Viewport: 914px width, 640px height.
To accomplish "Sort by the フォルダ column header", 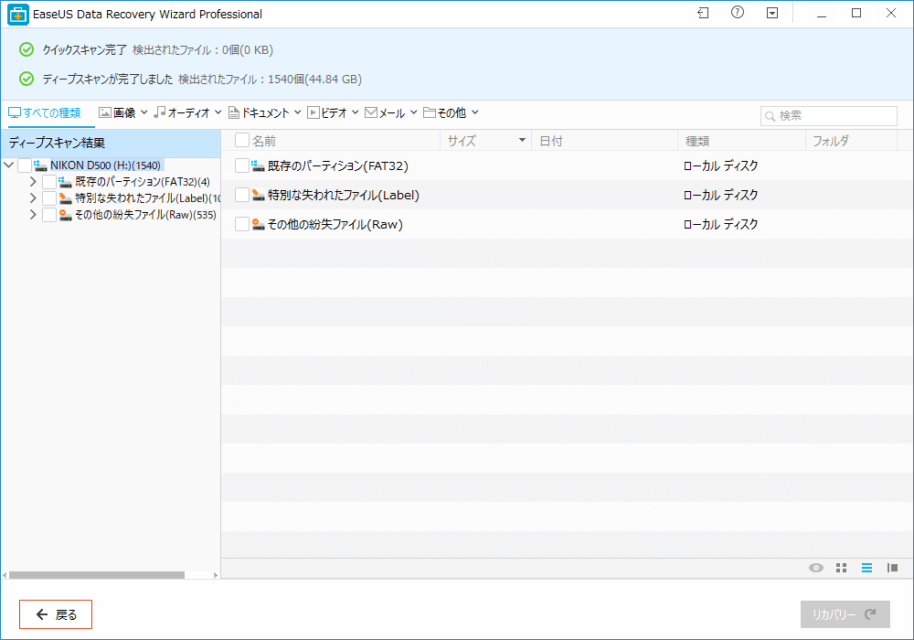I will 851,140.
